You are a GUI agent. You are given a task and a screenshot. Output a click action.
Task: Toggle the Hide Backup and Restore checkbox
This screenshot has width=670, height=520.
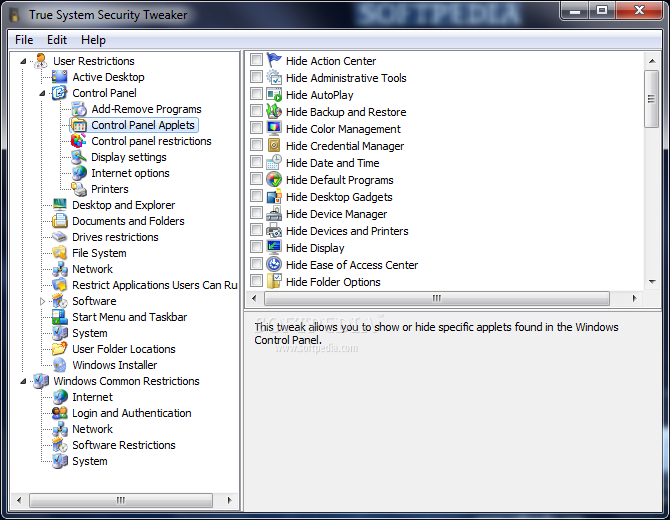(x=256, y=111)
